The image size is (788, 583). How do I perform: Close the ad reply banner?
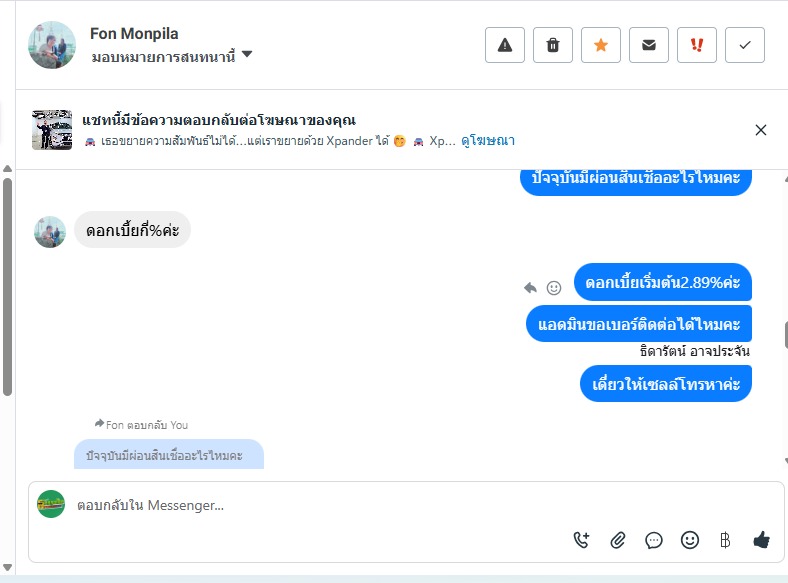761,130
